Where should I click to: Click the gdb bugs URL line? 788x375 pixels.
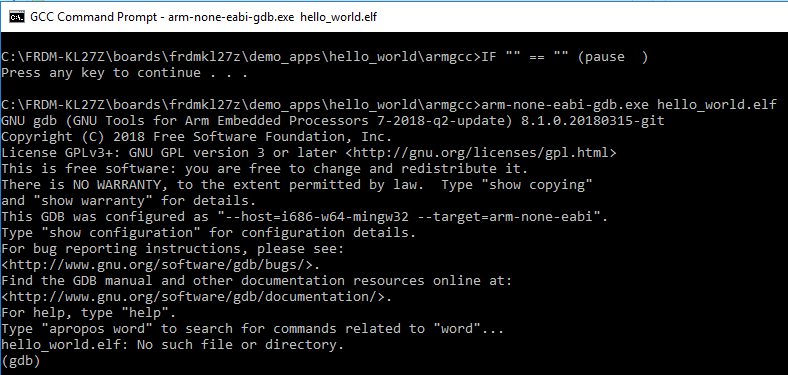point(161,265)
